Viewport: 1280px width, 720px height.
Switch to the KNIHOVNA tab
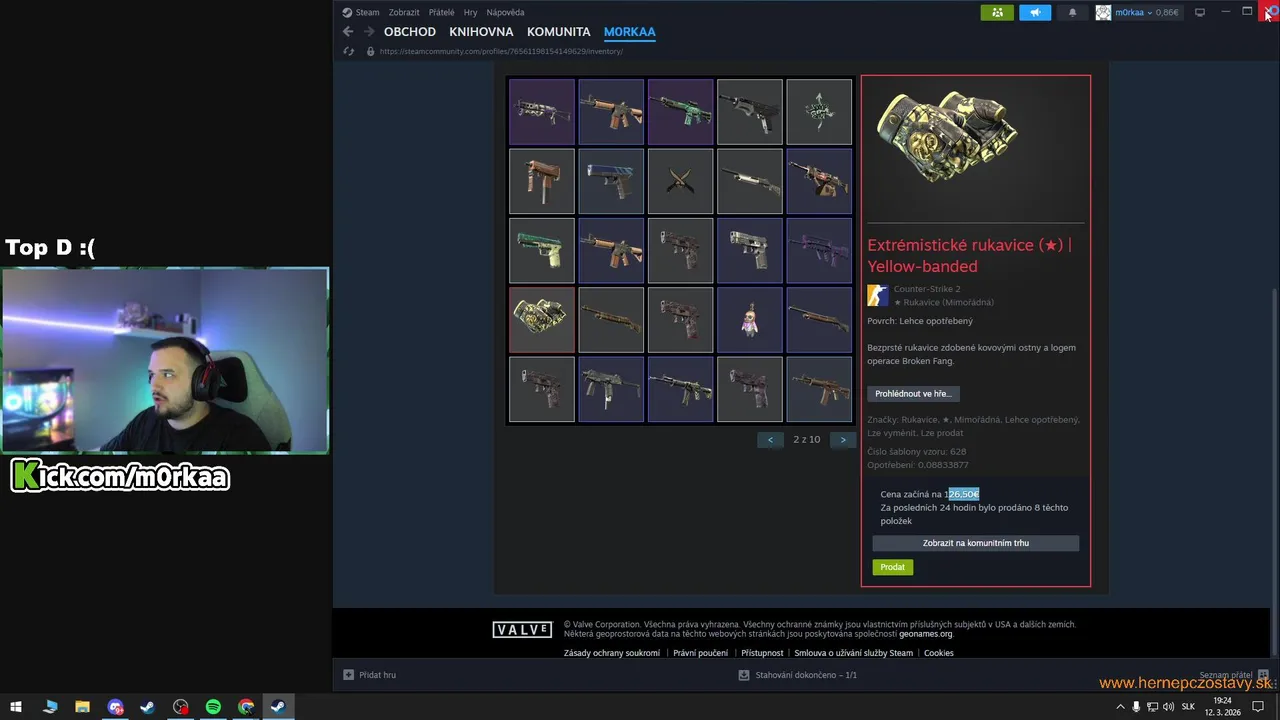tap(481, 32)
